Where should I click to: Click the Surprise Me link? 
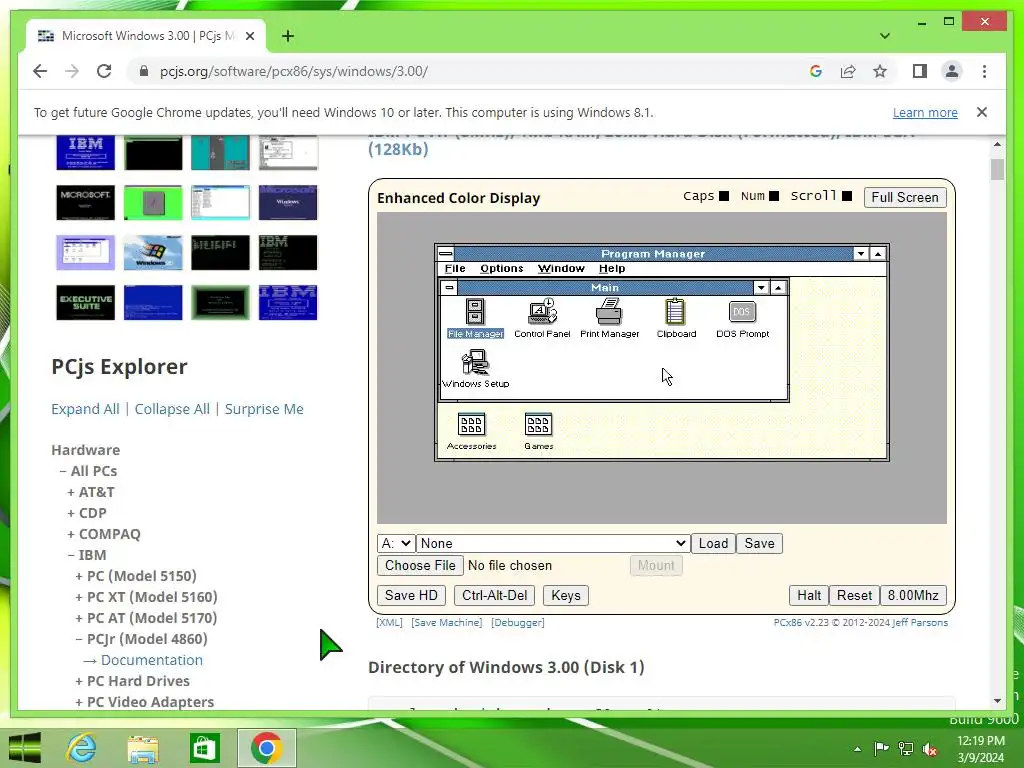pos(264,409)
